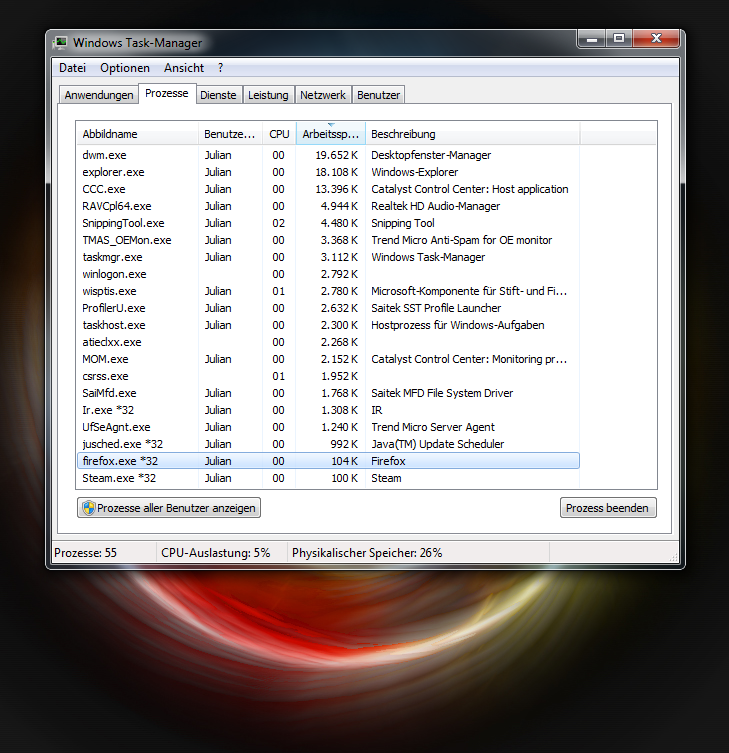Viewport: 729px width, 753px height.
Task: Select the firefox.exe *32 process
Action: pos(328,461)
